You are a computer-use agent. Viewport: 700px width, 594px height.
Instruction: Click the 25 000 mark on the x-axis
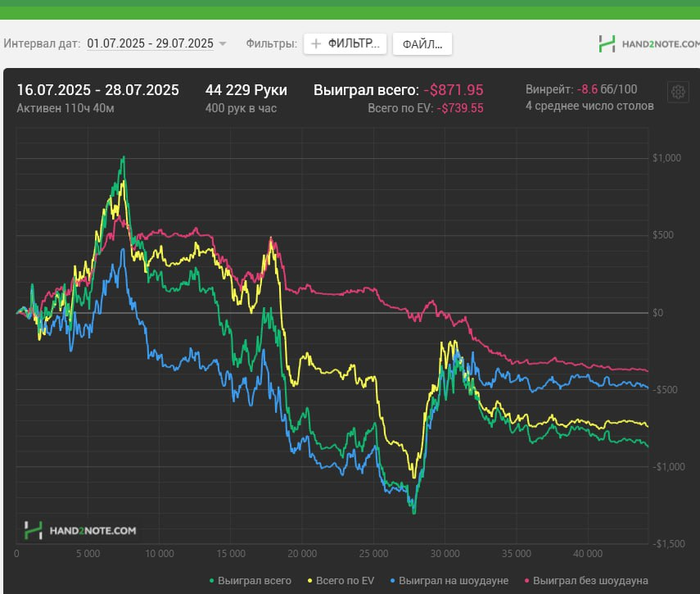tap(372, 552)
